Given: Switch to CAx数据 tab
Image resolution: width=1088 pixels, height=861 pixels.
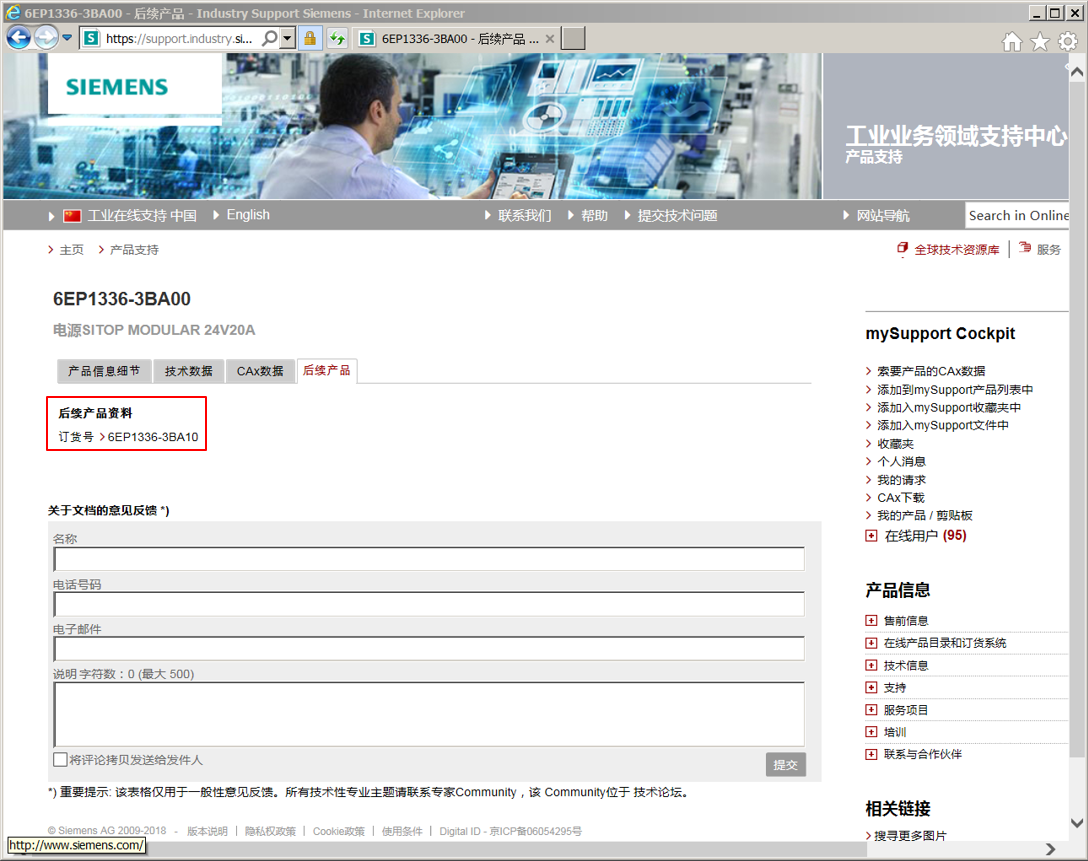Looking at the screenshot, I should point(260,371).
